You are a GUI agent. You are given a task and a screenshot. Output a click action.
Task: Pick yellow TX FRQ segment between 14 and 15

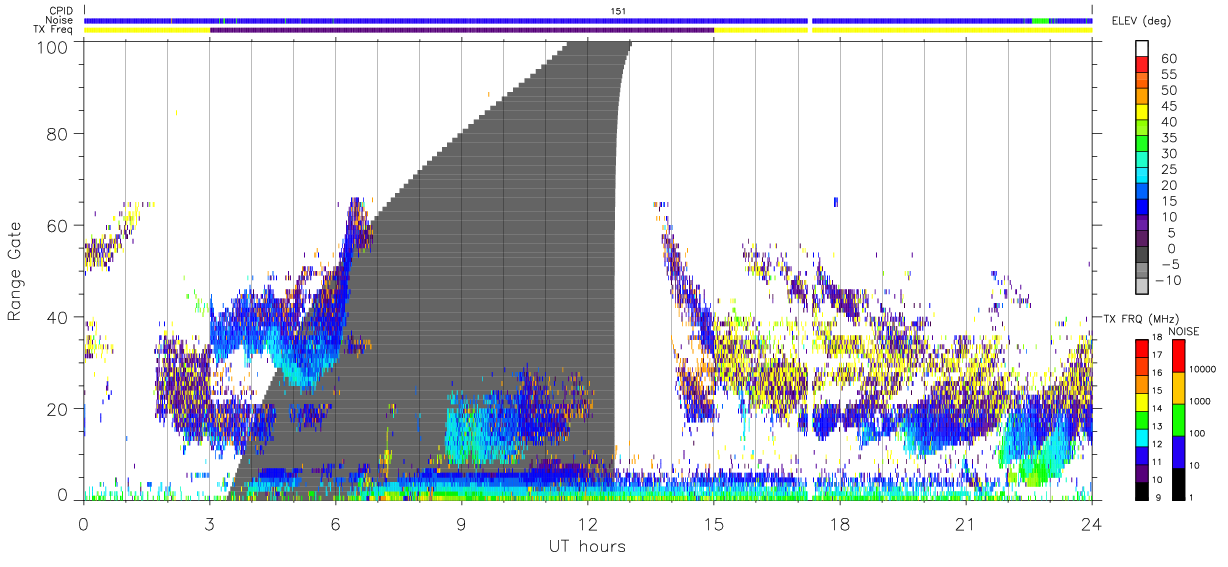click(x=1141, y=402)
